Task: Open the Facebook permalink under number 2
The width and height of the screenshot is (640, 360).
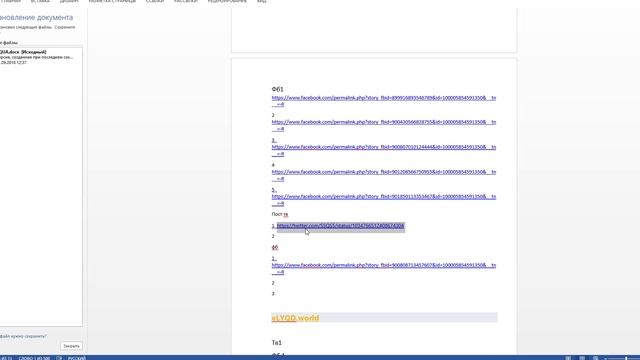Action: click(384, 125)
